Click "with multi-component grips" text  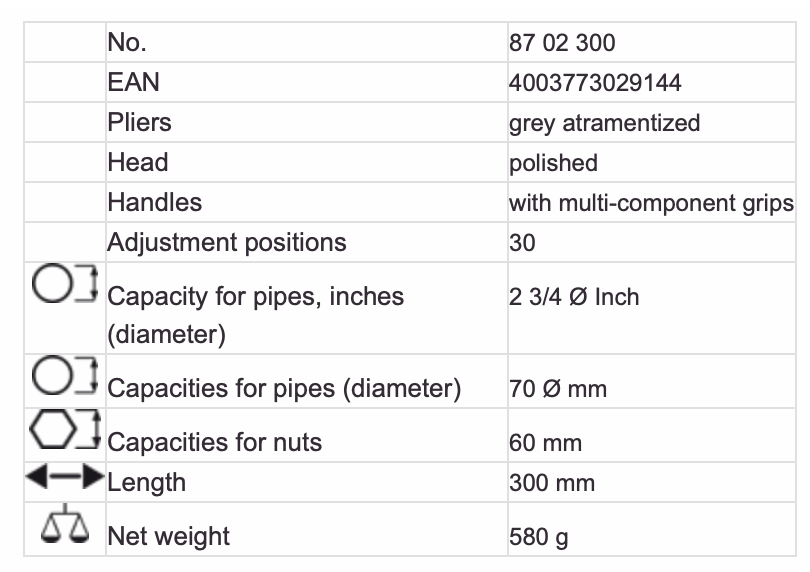651,203
